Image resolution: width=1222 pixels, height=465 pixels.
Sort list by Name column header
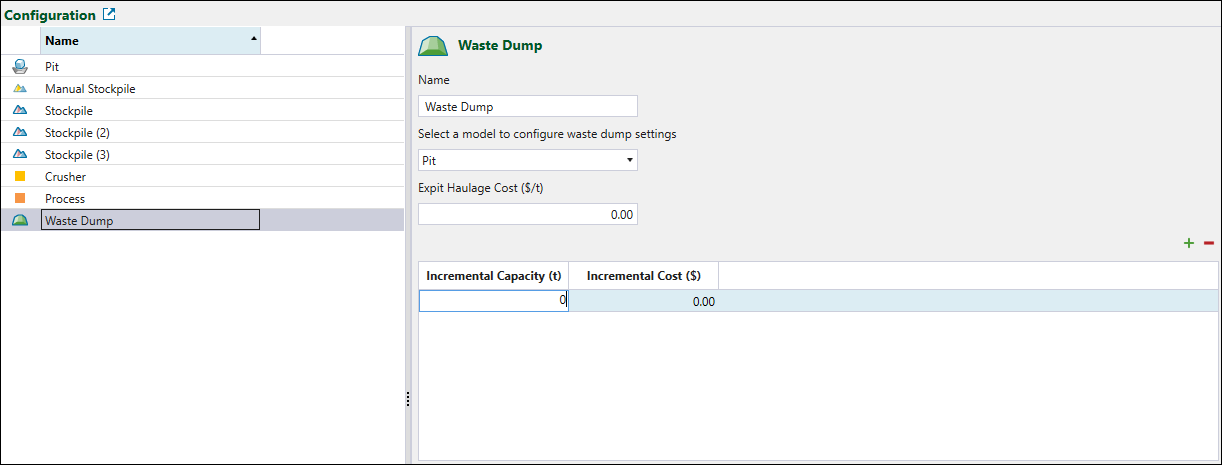pos(150,41)
